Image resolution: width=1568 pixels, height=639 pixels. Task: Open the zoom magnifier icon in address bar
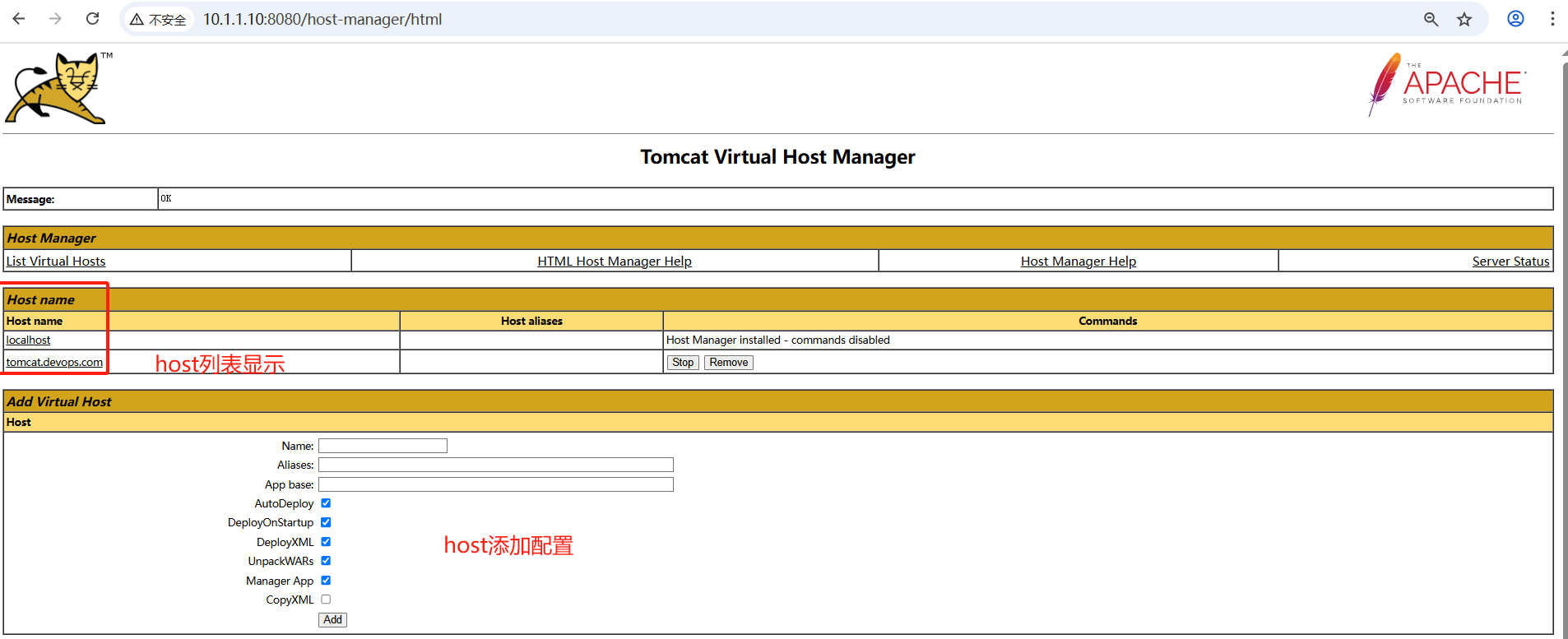[1431, 19]
